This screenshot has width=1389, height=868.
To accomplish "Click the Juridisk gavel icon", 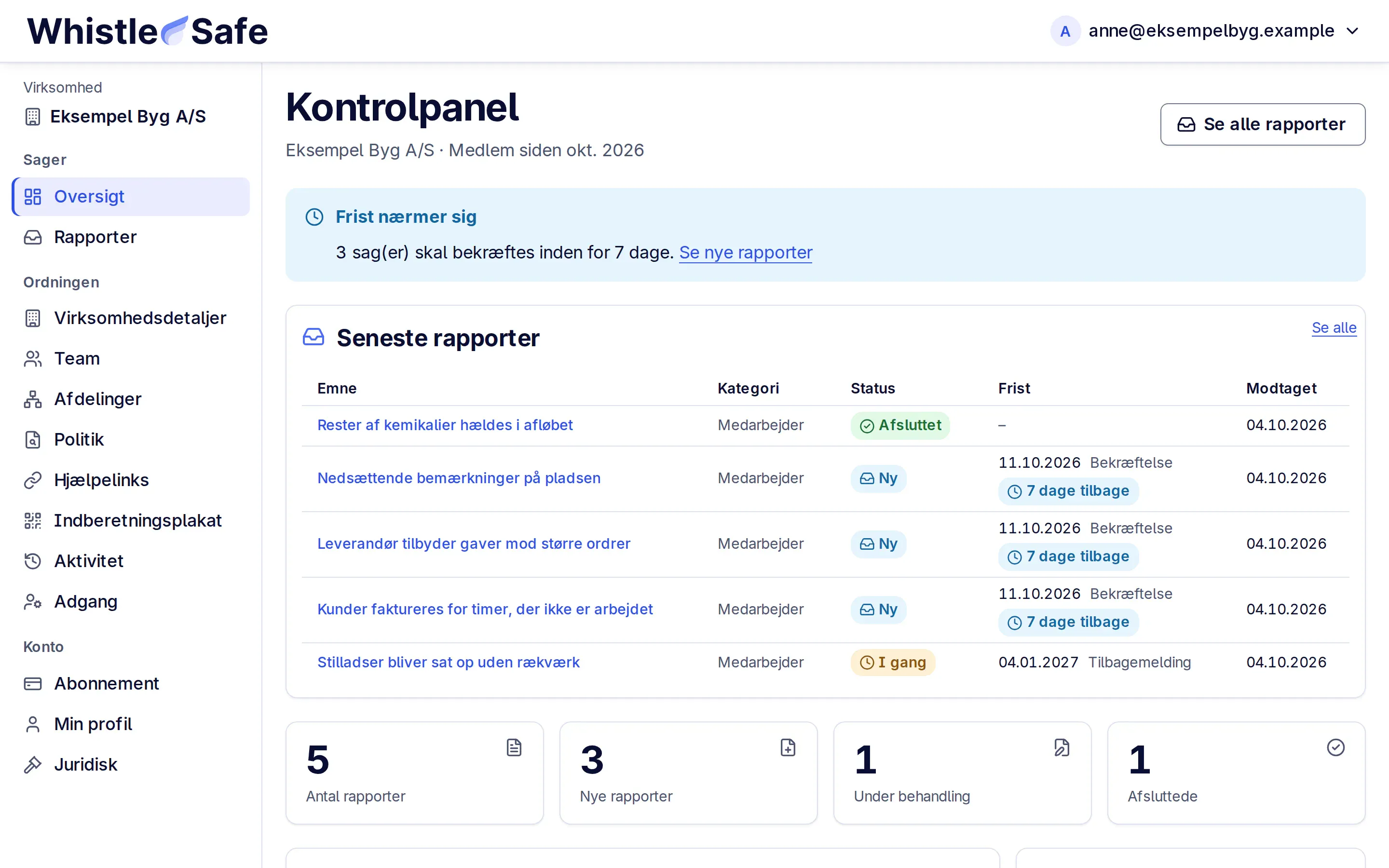I will [33, 765].
